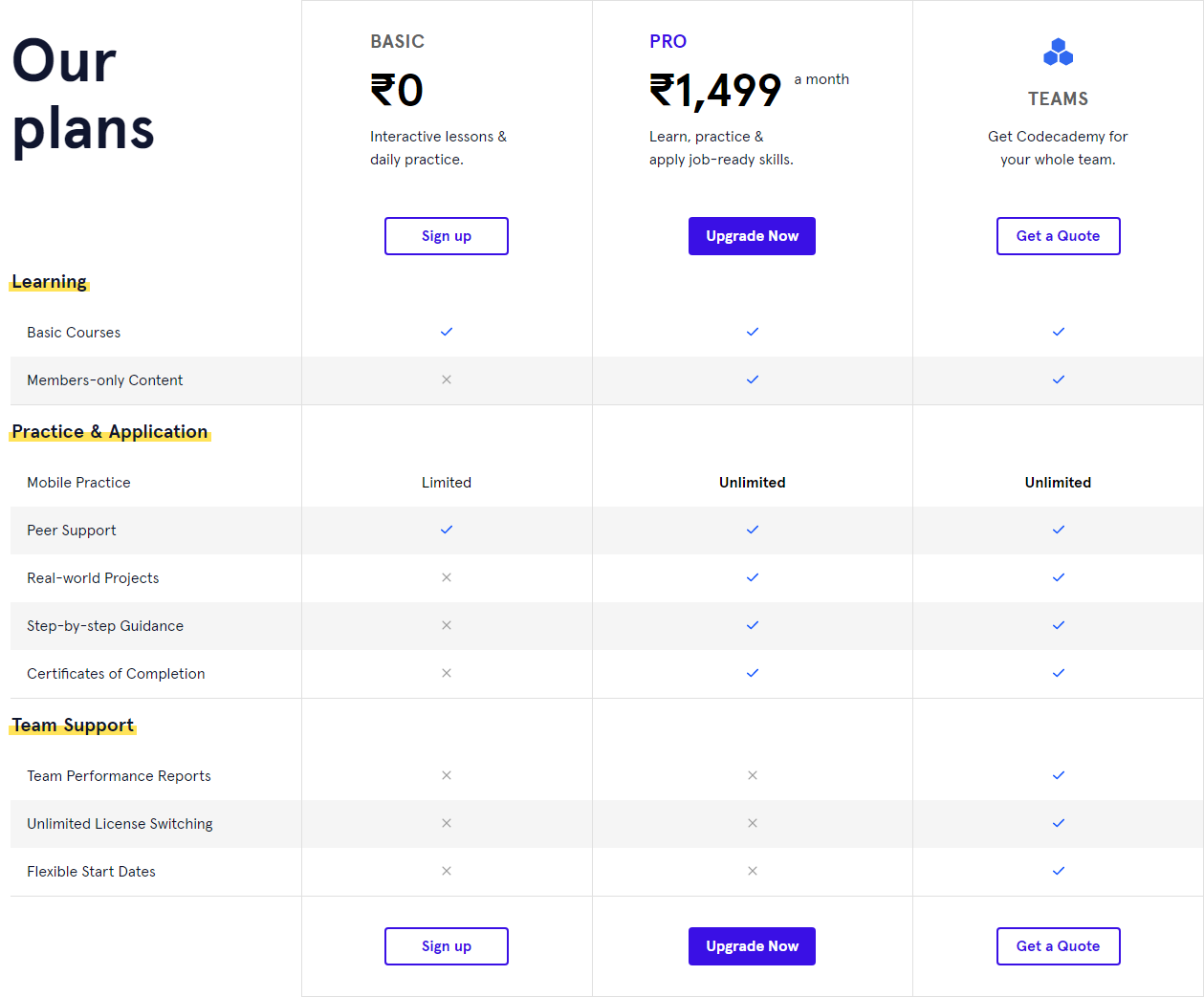Screen dimensions: 1204x997
Task: Click the 'Step-by-step Guidance' row label
Action: click(x=105, y=626)
